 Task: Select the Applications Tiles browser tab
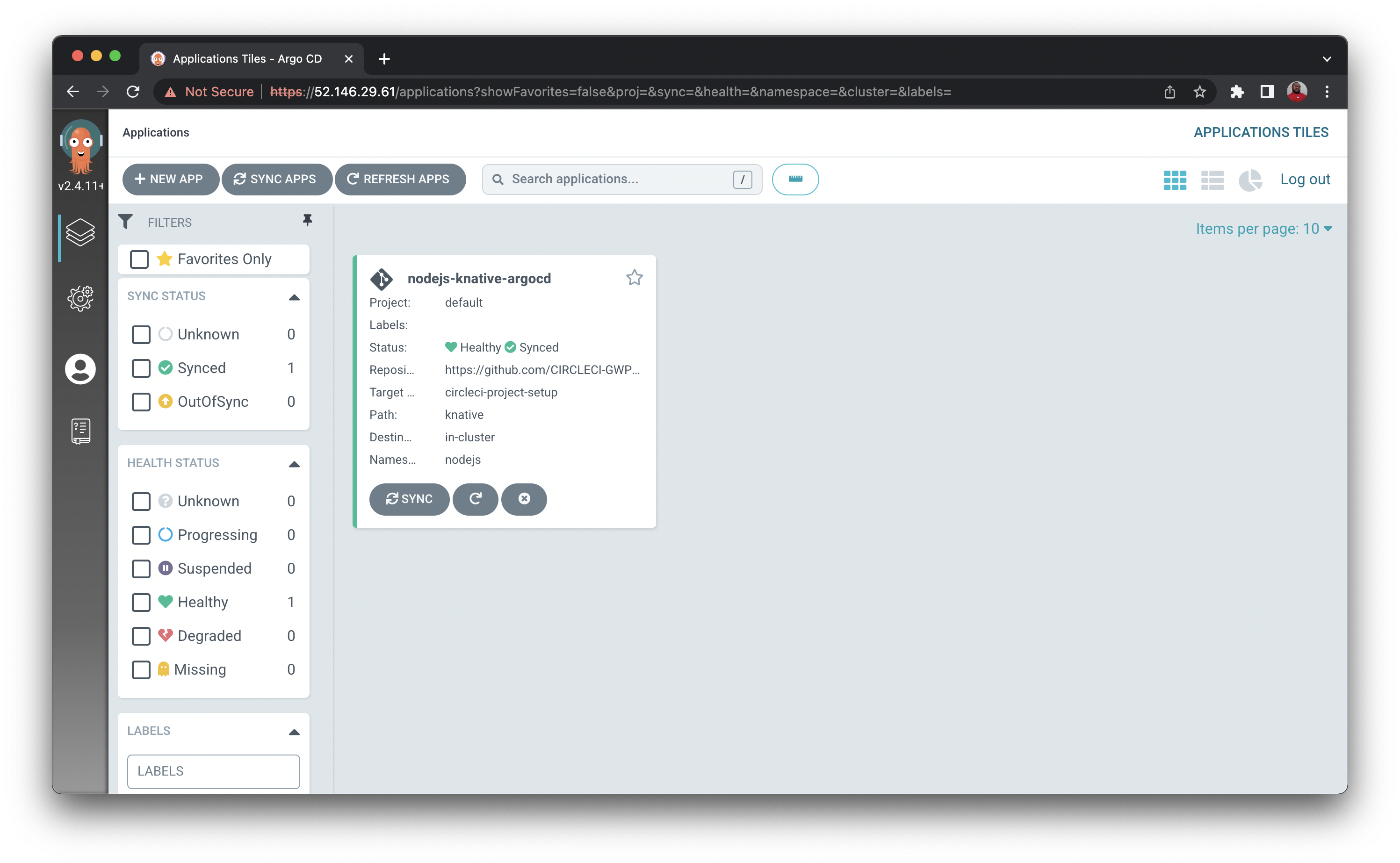point(246,58)
